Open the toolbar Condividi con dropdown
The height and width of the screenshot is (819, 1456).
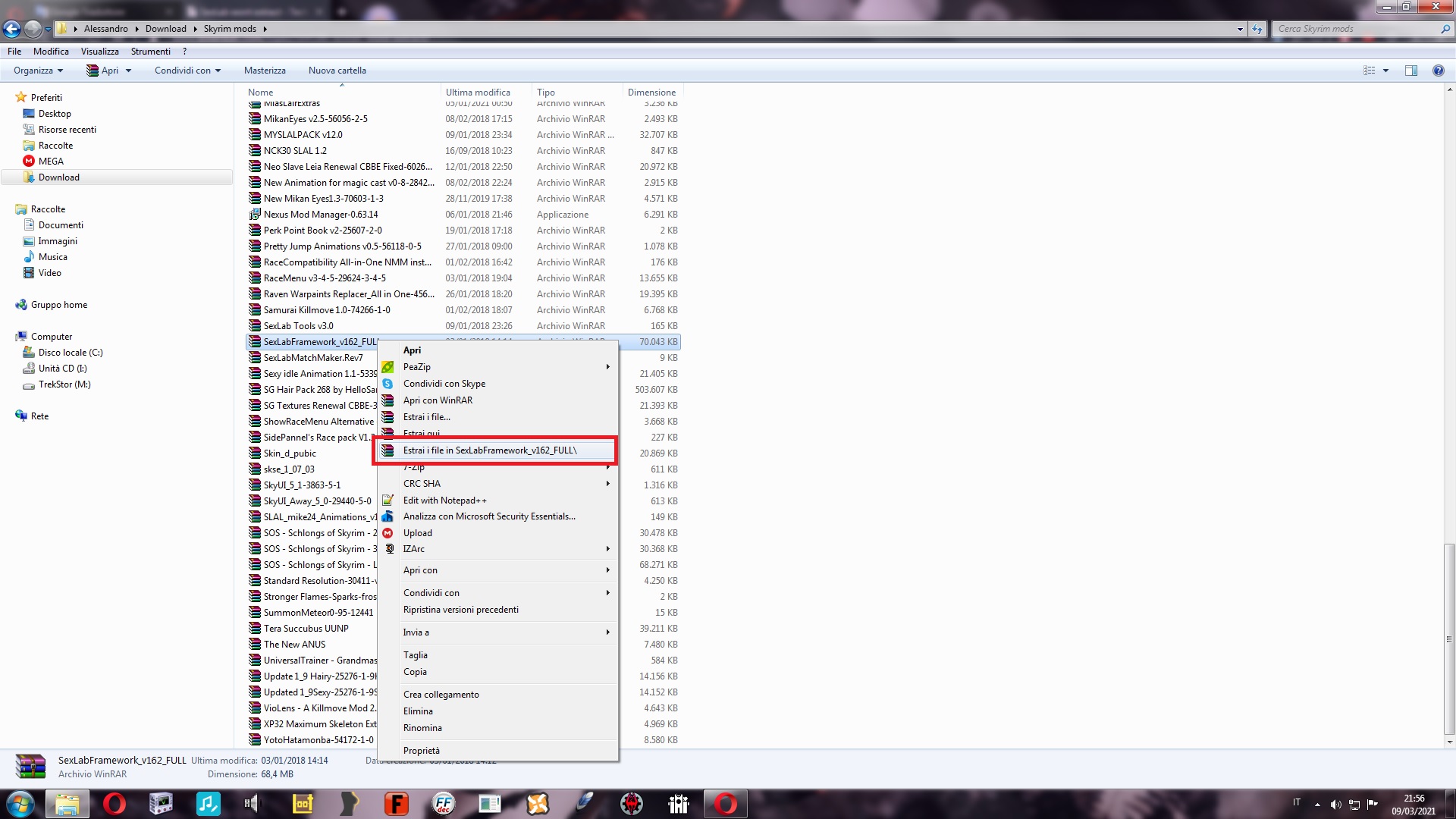coord(187,71)
